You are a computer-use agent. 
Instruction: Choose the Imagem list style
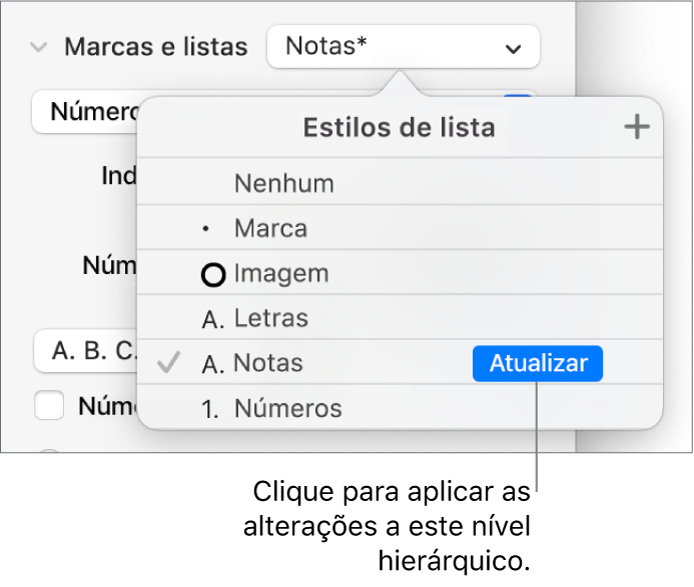pyautogui.click(x=281, y=274)
